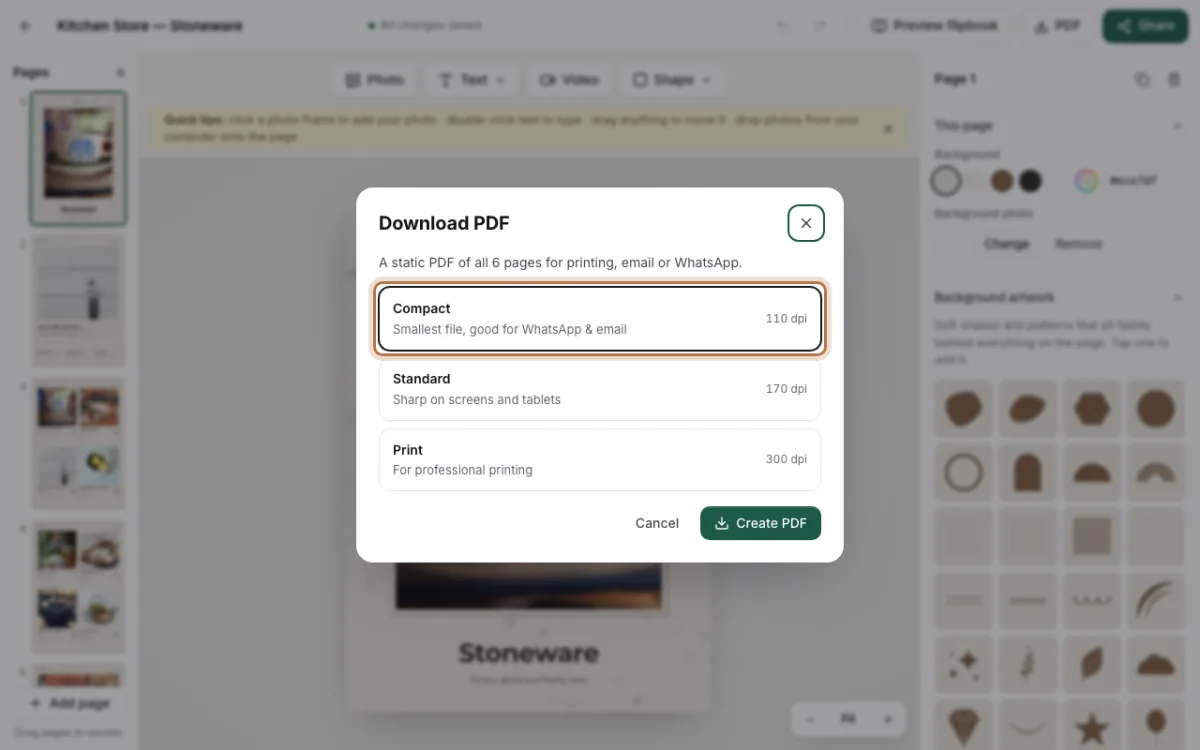
Task: Select page 4 thumbnail
Action: (x=78, y=586)
